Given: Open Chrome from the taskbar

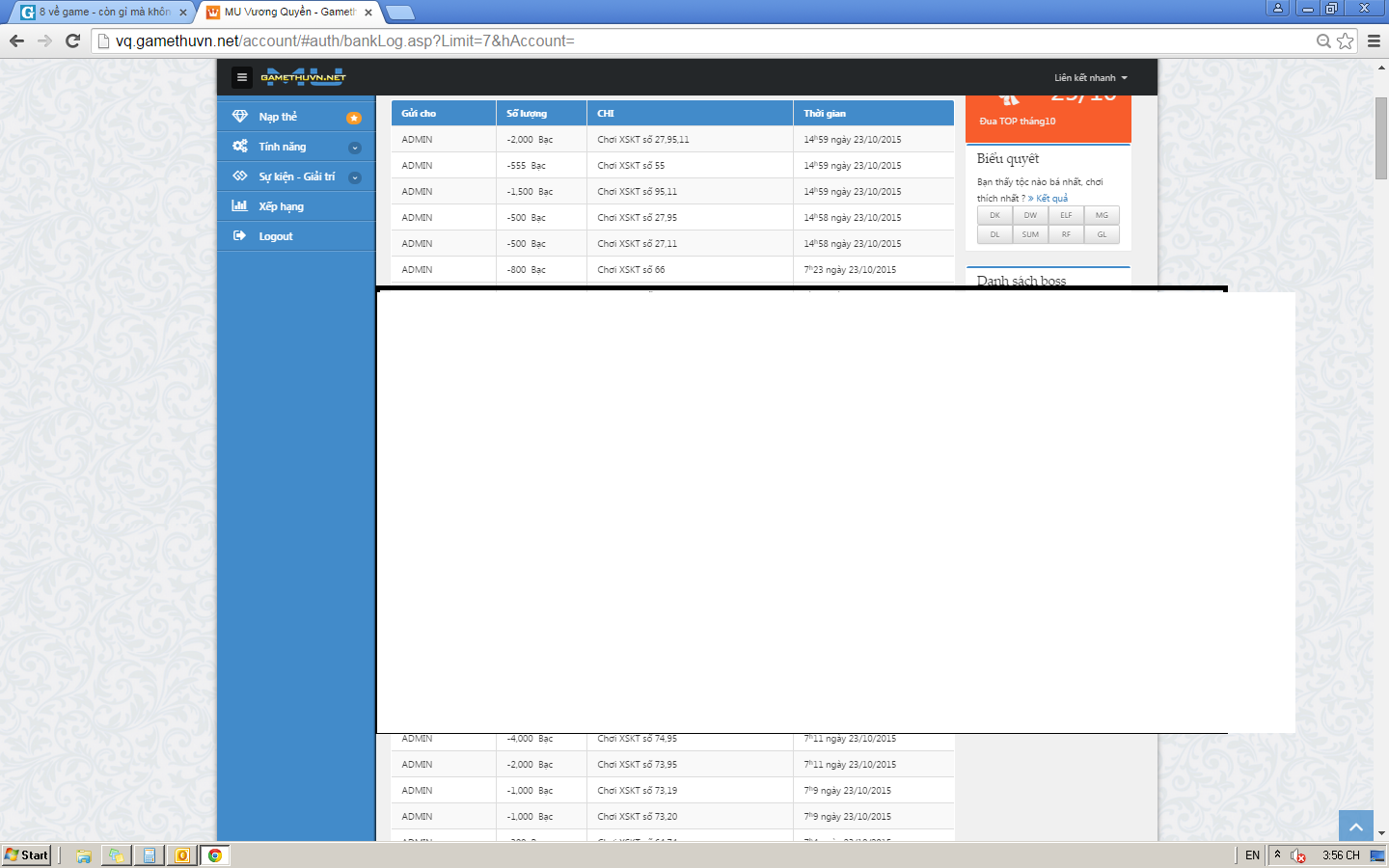Looking at the screenshot, I should click(x=214, y=855).
